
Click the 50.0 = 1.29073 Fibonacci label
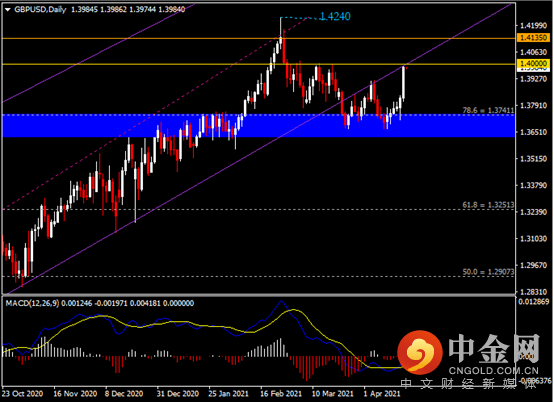click(488, 272)
